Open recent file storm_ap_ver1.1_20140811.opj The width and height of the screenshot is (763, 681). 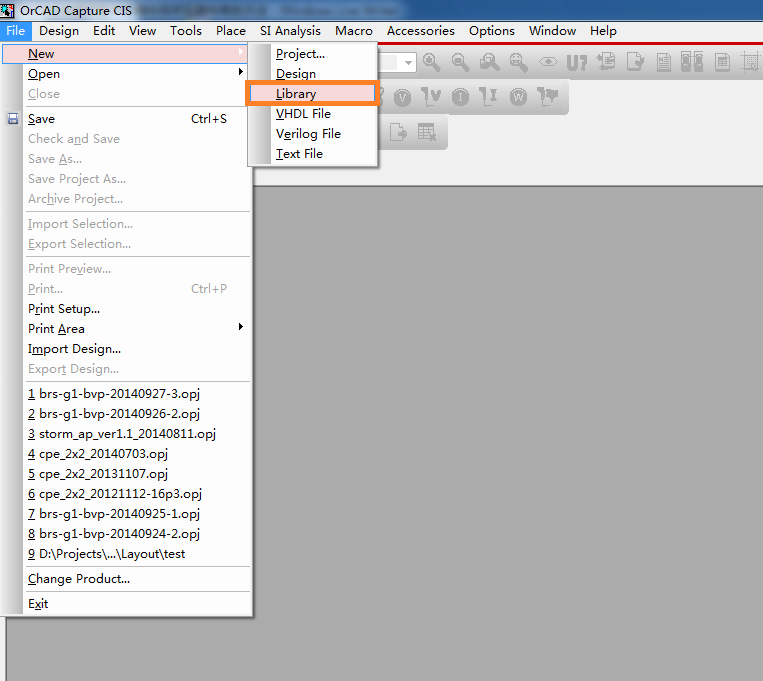pyautogui.click(x=127, y=433)
